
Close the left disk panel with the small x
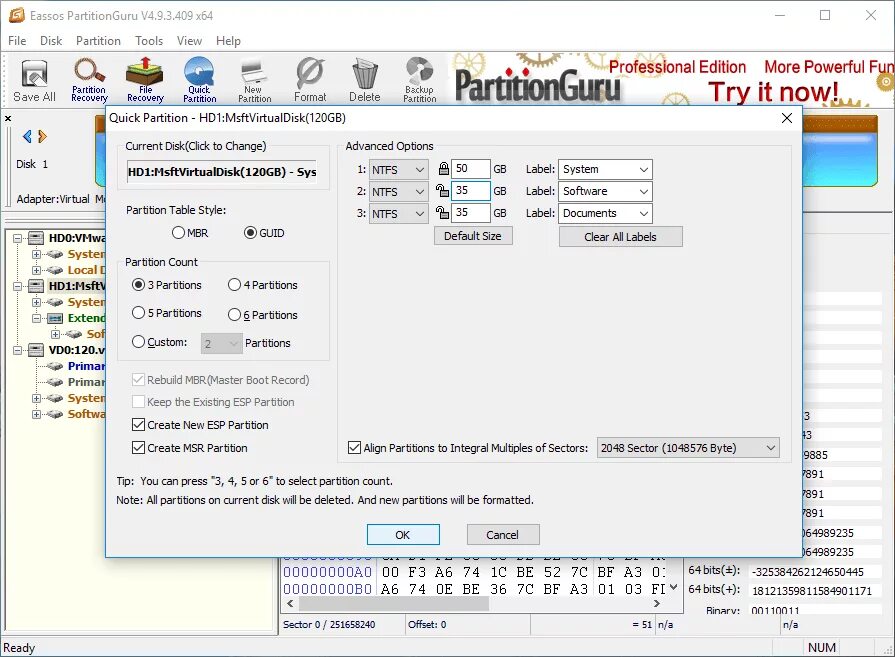pyautogui.click(x=8, y=119)
